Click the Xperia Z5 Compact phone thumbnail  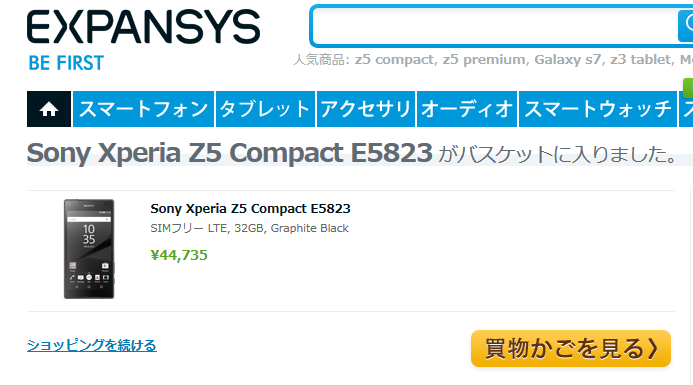89,249
